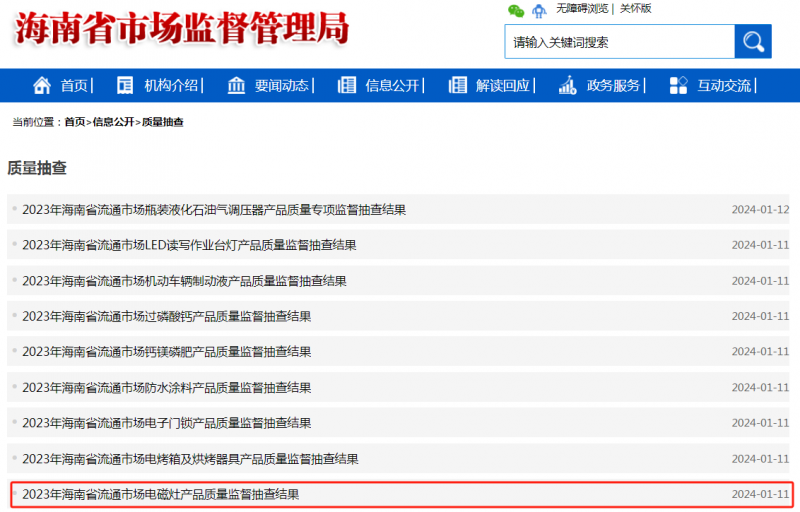
Task: Click the 政务服务 chart icon
Action: tap(567, 85)
